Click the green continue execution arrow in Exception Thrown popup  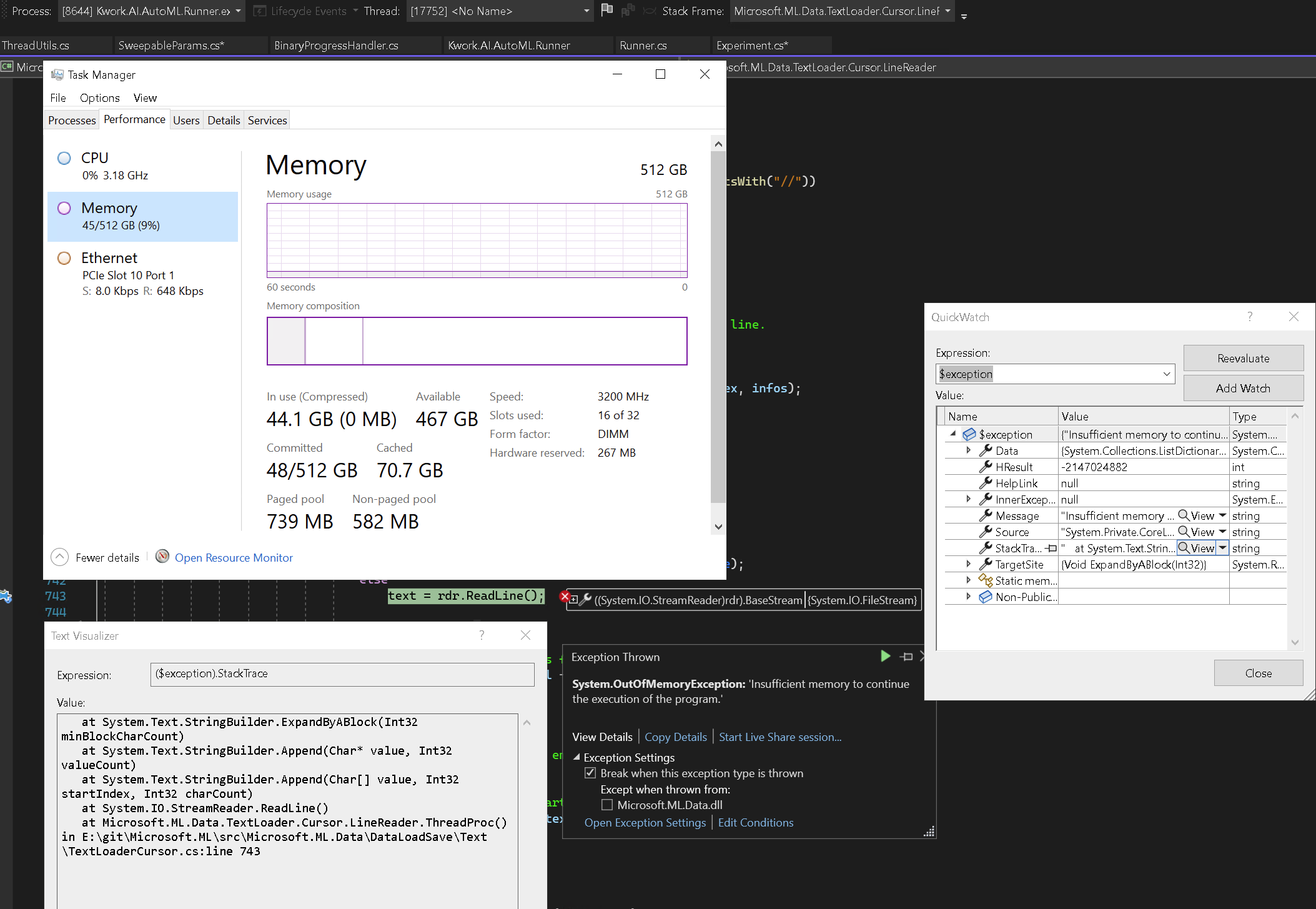[x=885, y=656]
